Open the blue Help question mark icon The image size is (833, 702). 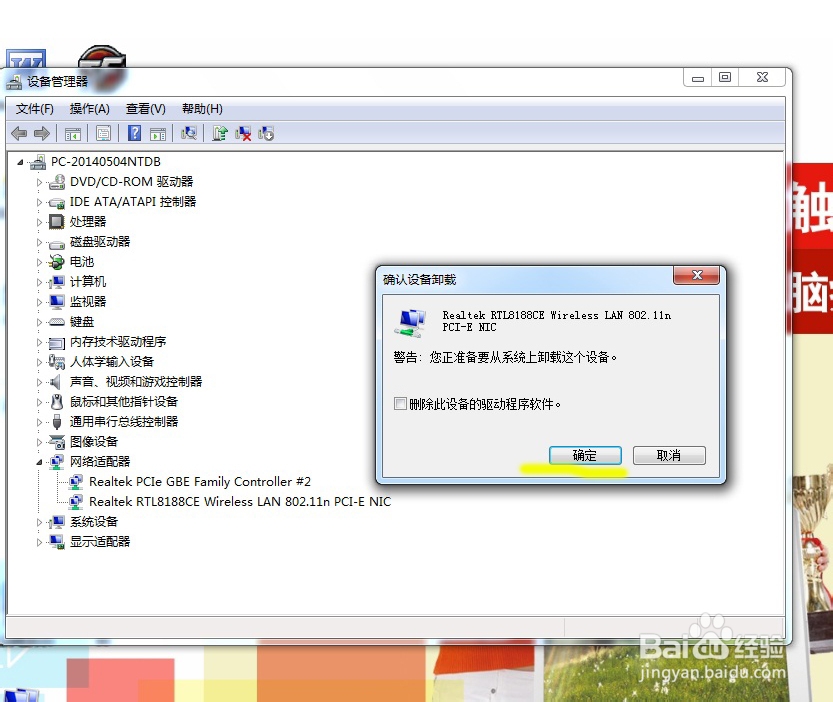134,133
